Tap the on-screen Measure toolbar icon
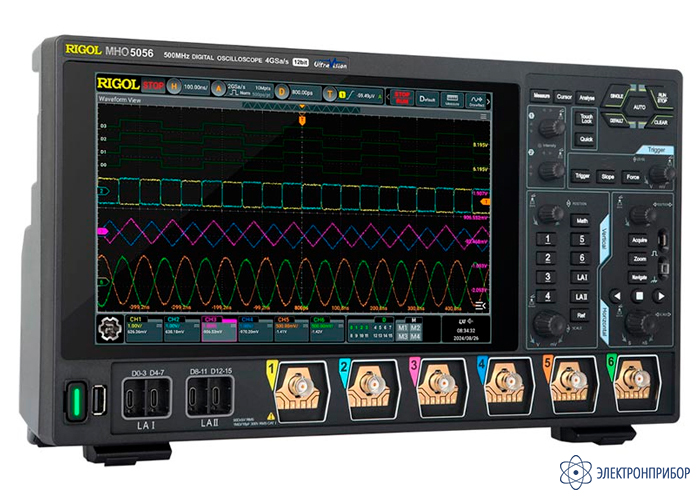 [452, 100]
